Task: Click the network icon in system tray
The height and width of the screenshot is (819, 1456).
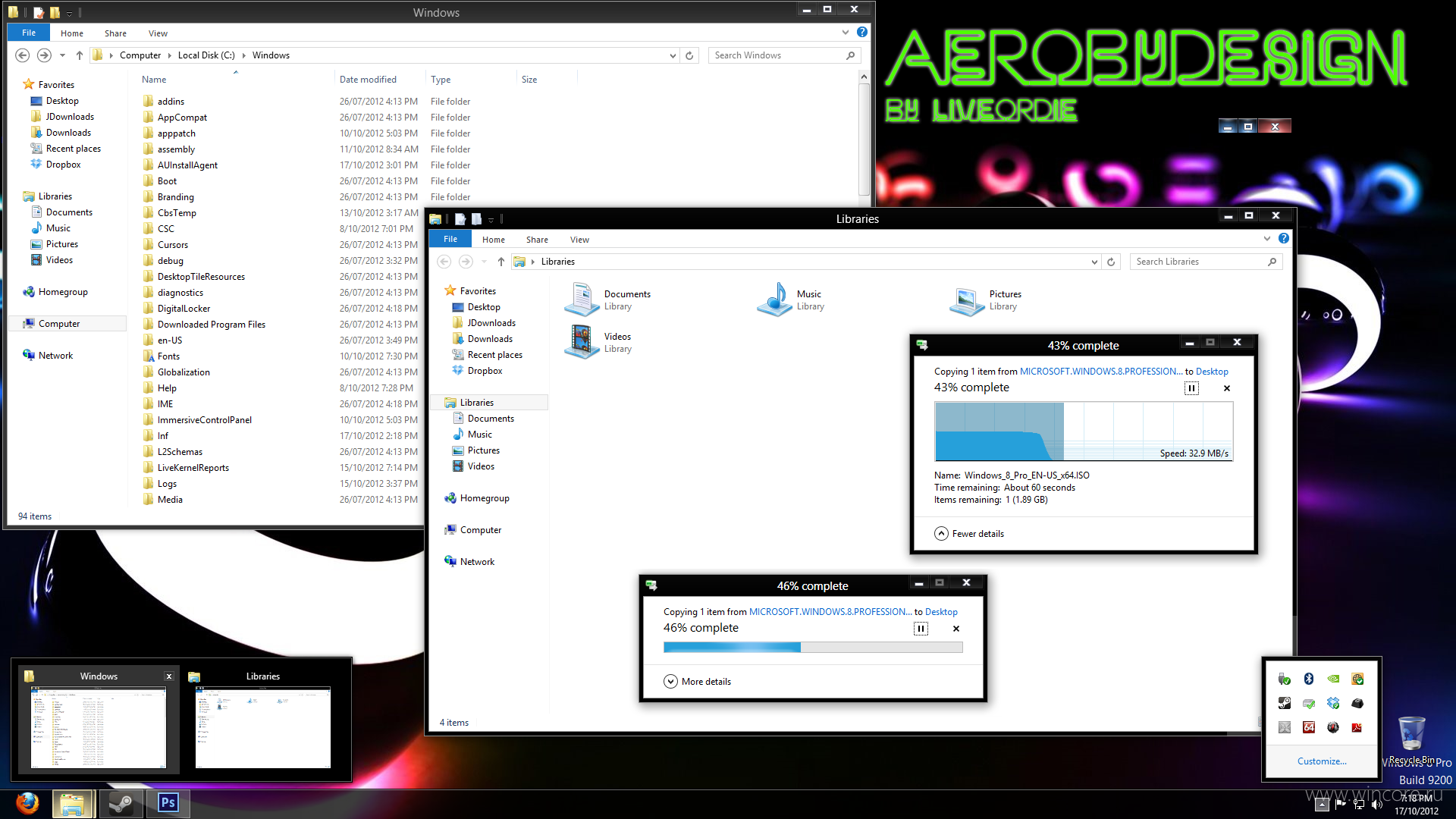Action: [1358, 805]
